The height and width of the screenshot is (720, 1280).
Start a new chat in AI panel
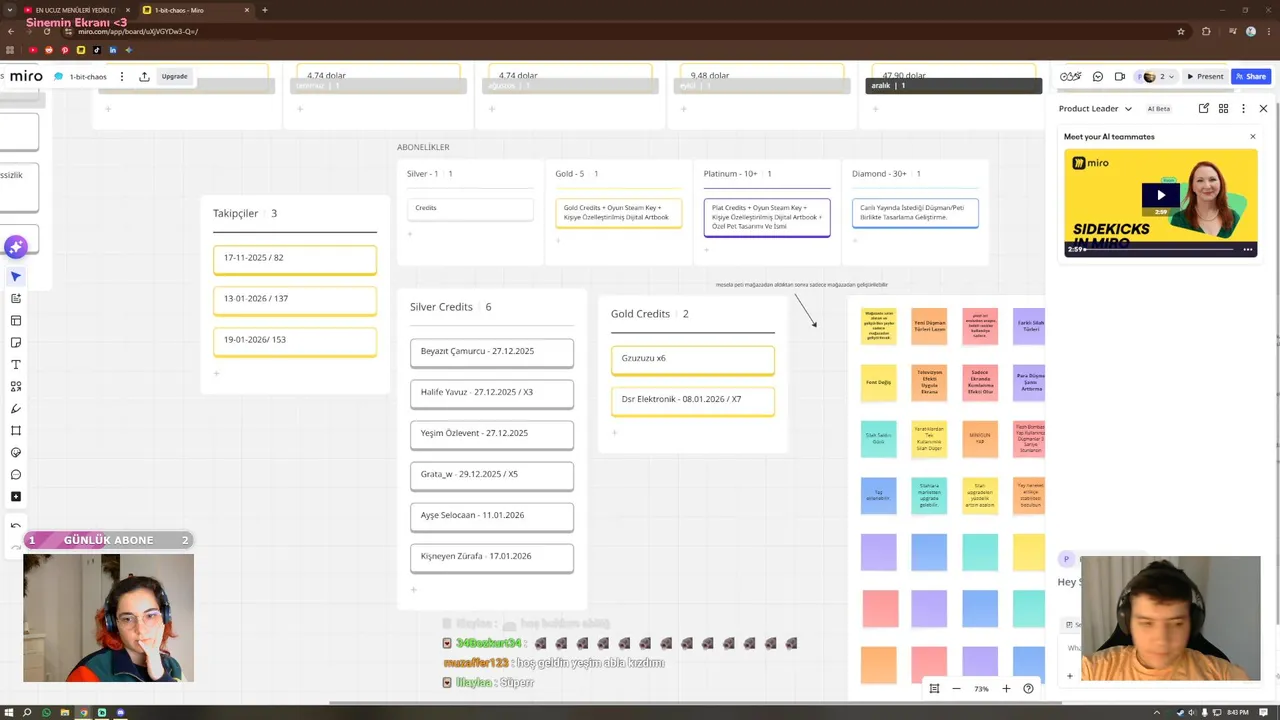point(1204,108)
